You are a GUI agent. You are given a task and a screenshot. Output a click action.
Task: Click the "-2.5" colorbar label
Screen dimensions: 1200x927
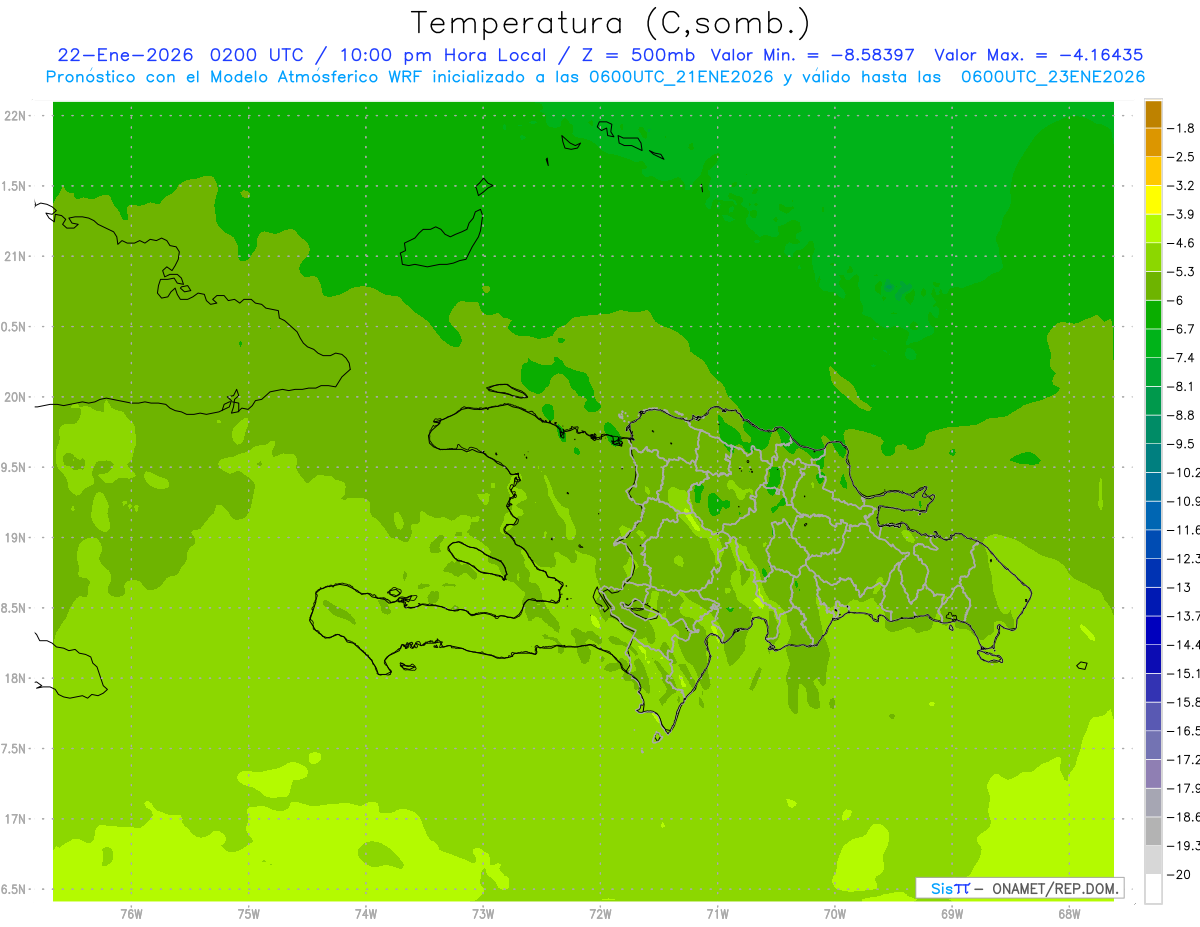tap(1182, 157)
